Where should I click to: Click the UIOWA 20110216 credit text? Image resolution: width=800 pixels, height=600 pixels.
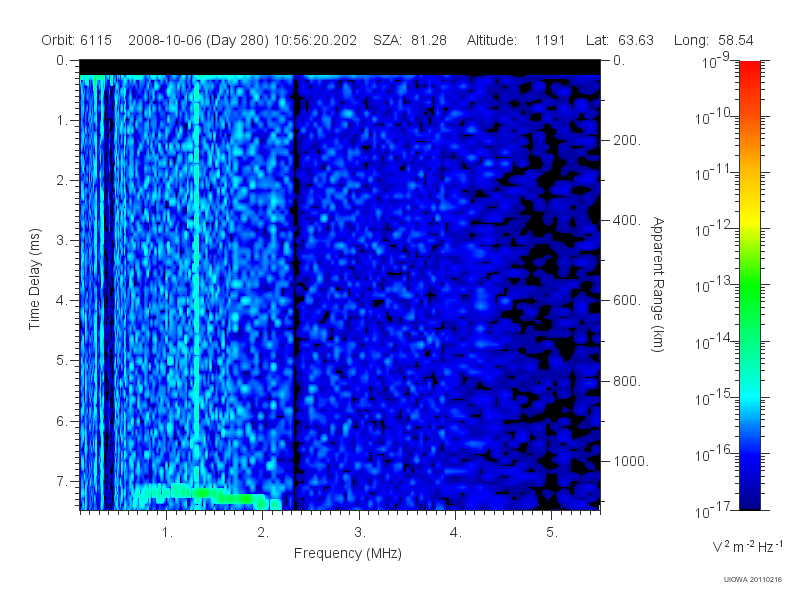753,580
